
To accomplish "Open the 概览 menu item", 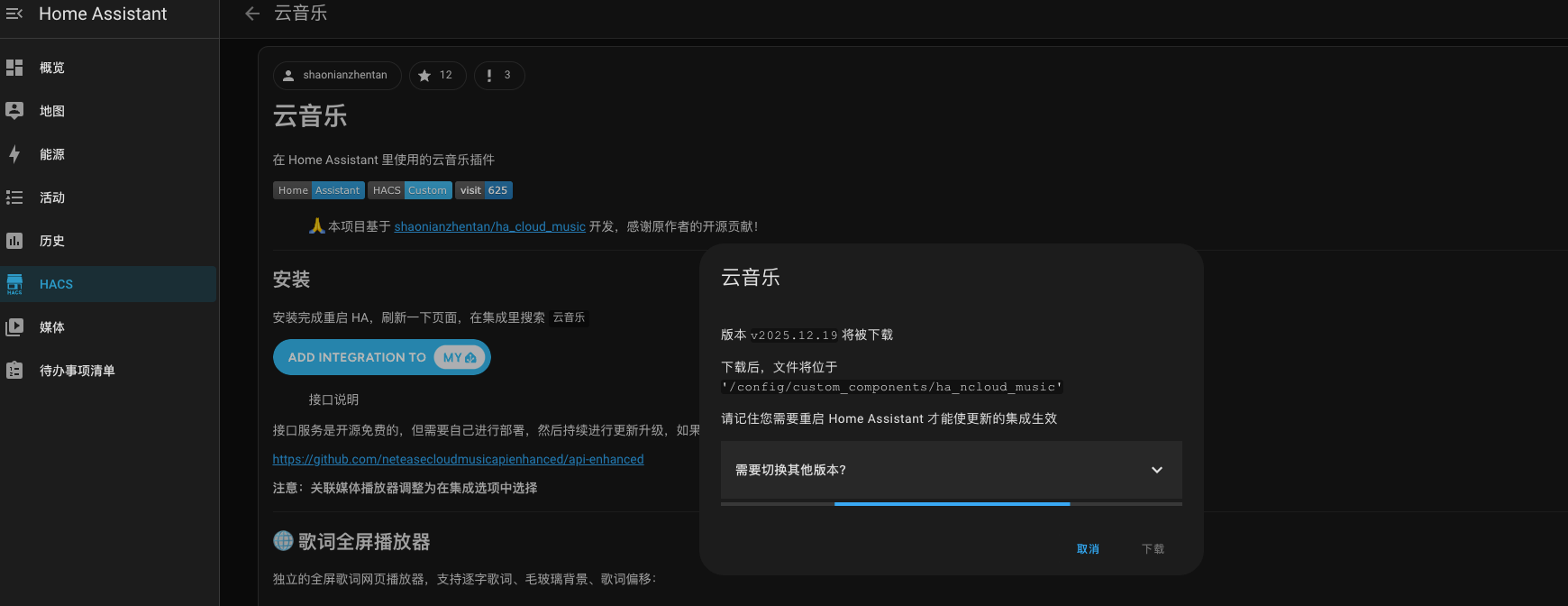I will click(108, 68).
